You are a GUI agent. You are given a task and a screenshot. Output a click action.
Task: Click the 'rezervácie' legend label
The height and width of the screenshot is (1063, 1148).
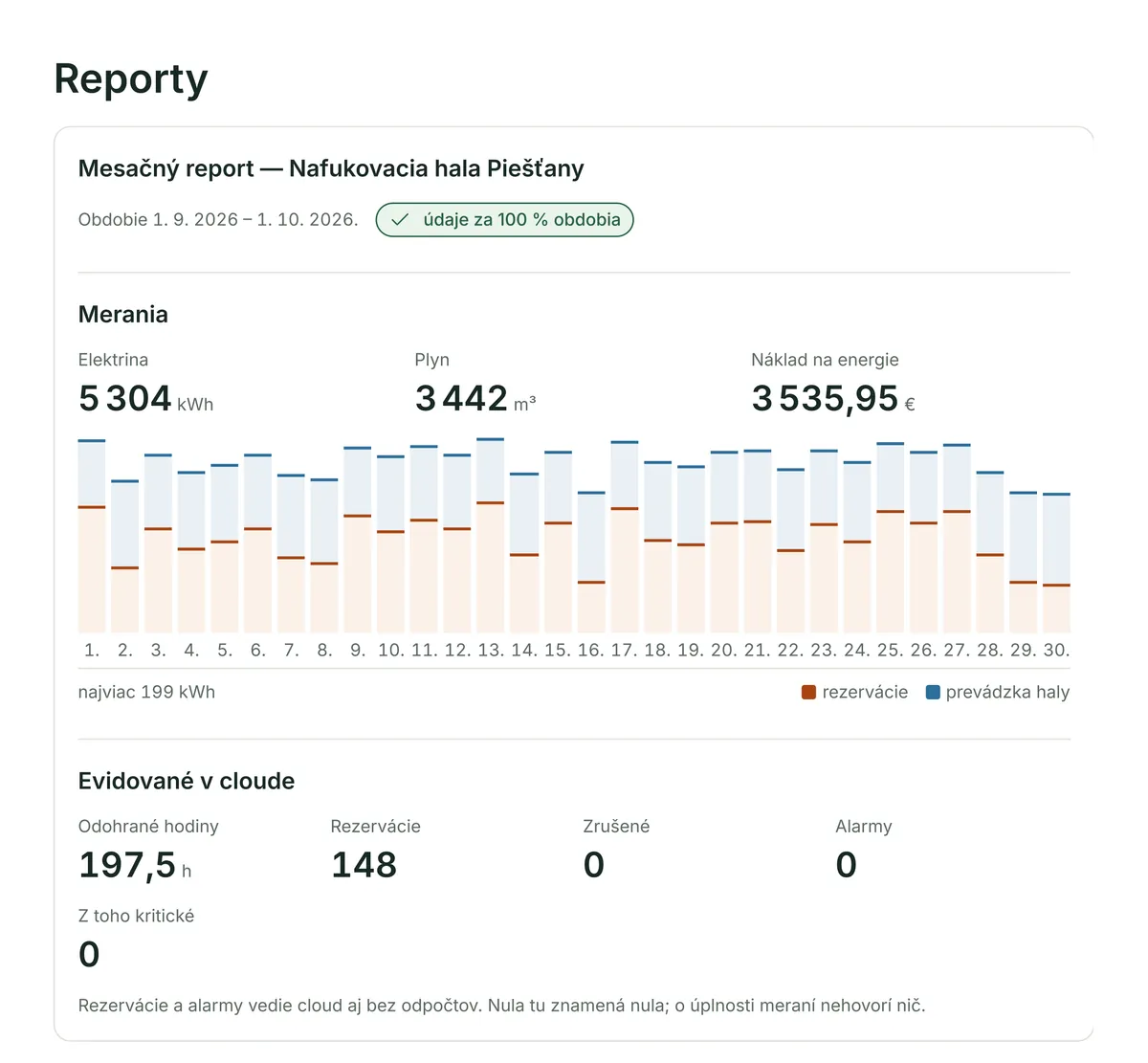click(865, 692)
